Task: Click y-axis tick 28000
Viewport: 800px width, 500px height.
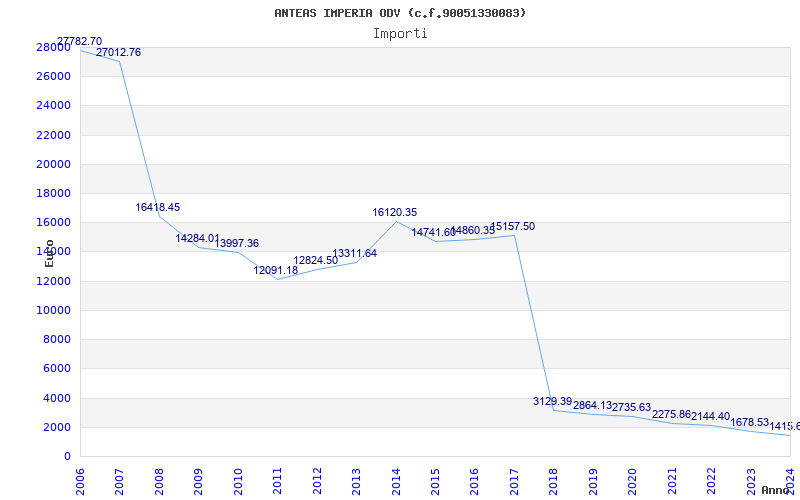Action: pos(54,47)
